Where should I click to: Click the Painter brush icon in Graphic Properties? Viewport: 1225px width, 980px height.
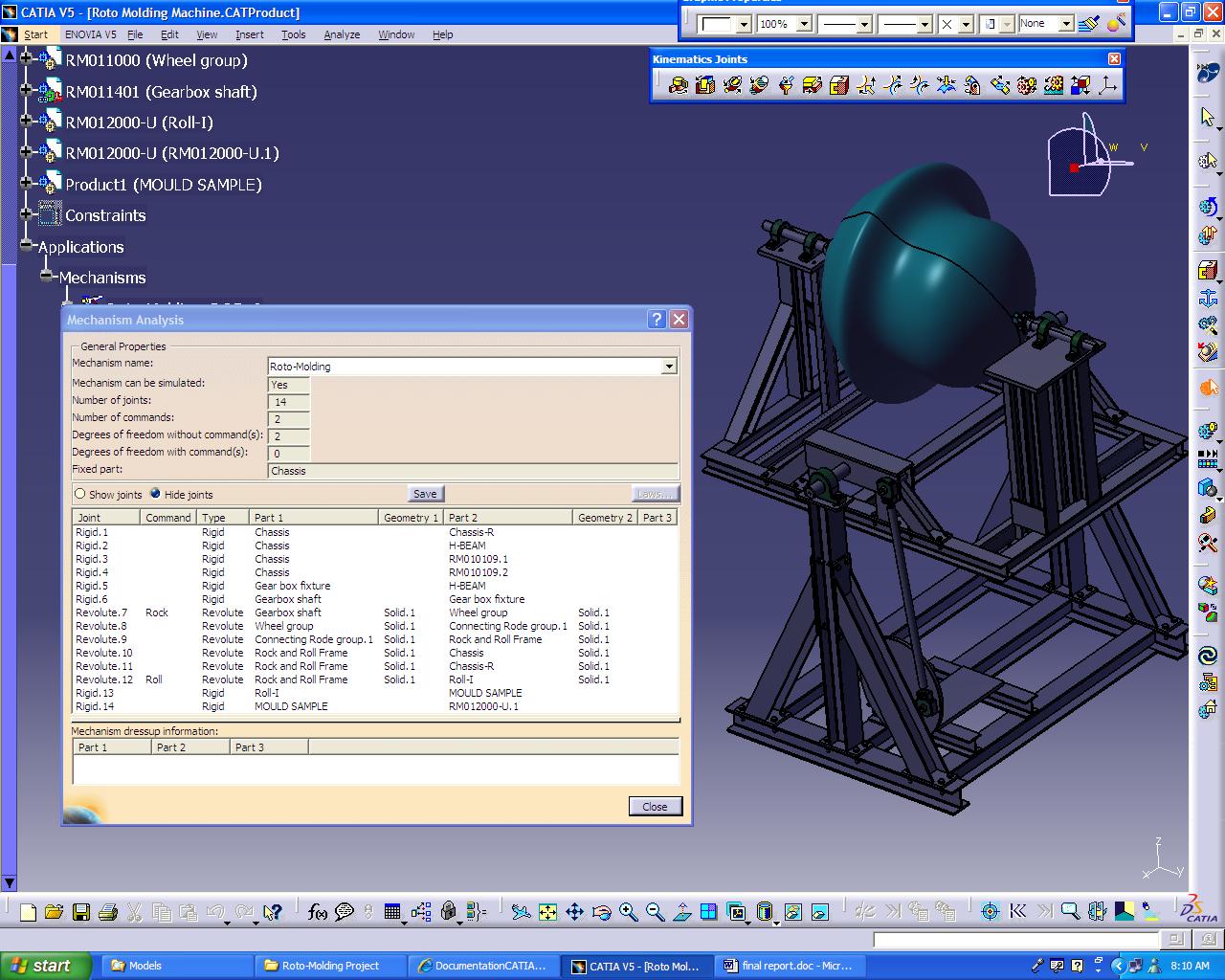1089,24
